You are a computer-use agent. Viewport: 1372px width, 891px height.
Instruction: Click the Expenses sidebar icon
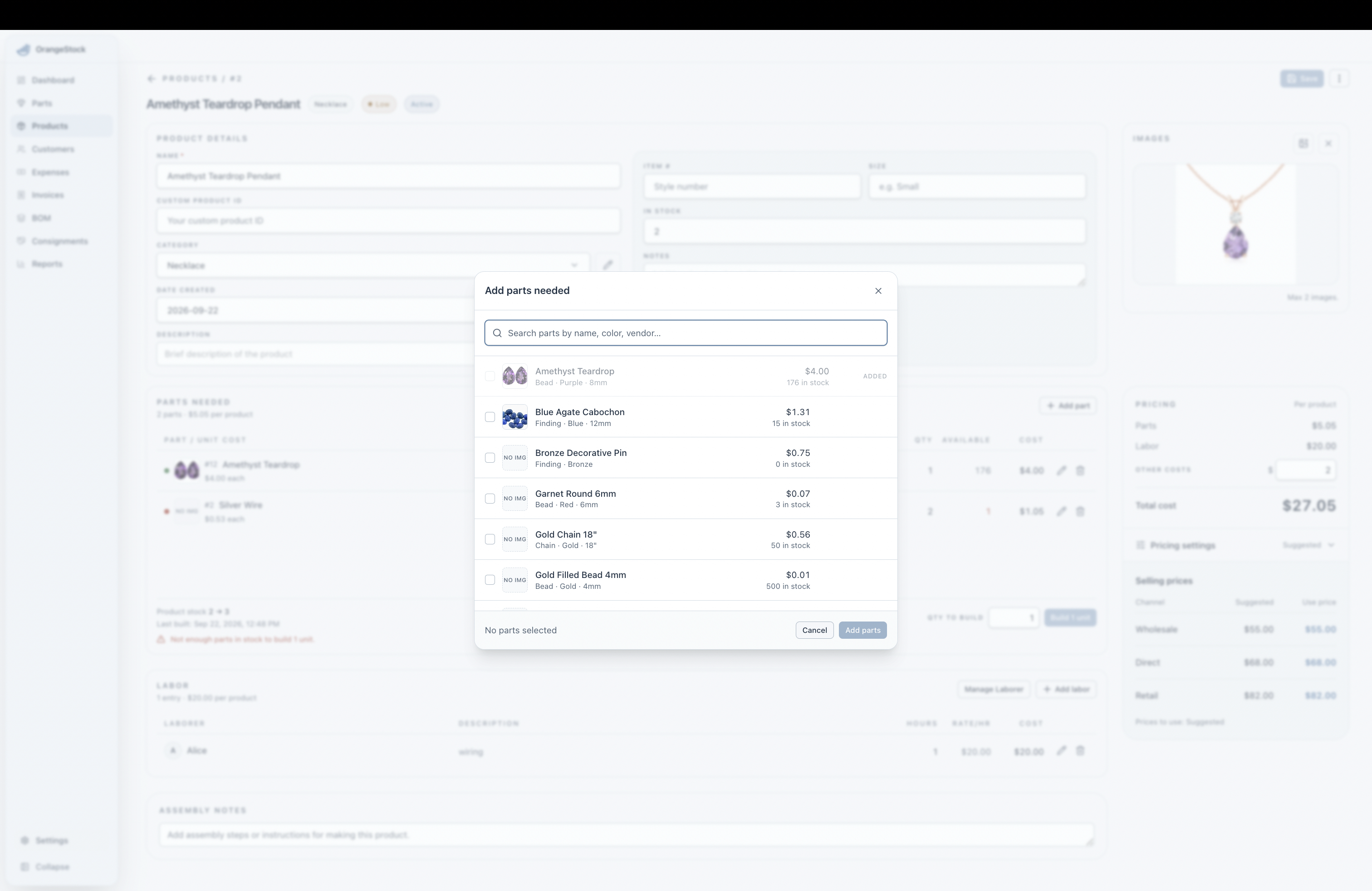21,172
